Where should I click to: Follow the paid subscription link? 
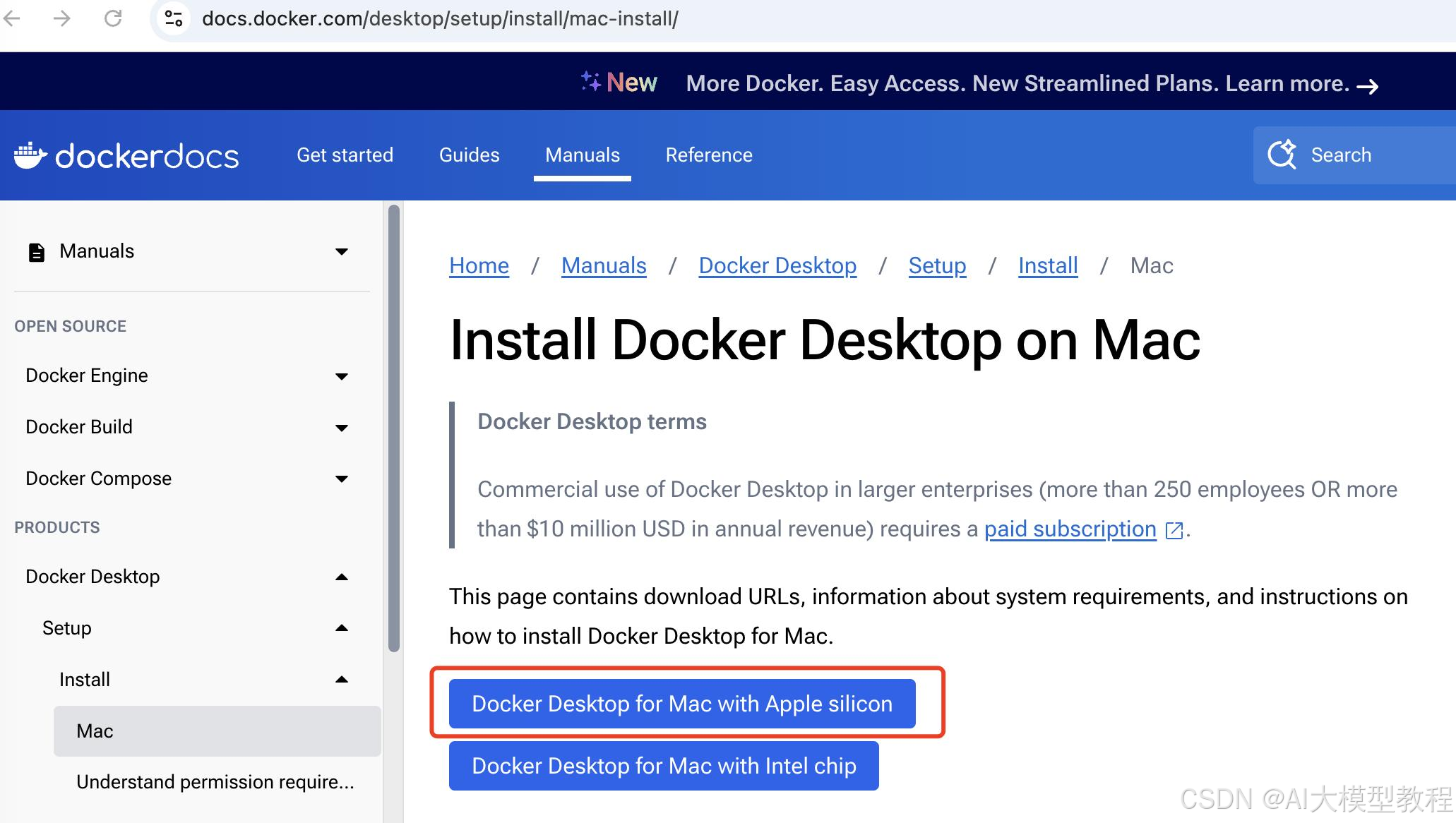[x=1070, y=529]
